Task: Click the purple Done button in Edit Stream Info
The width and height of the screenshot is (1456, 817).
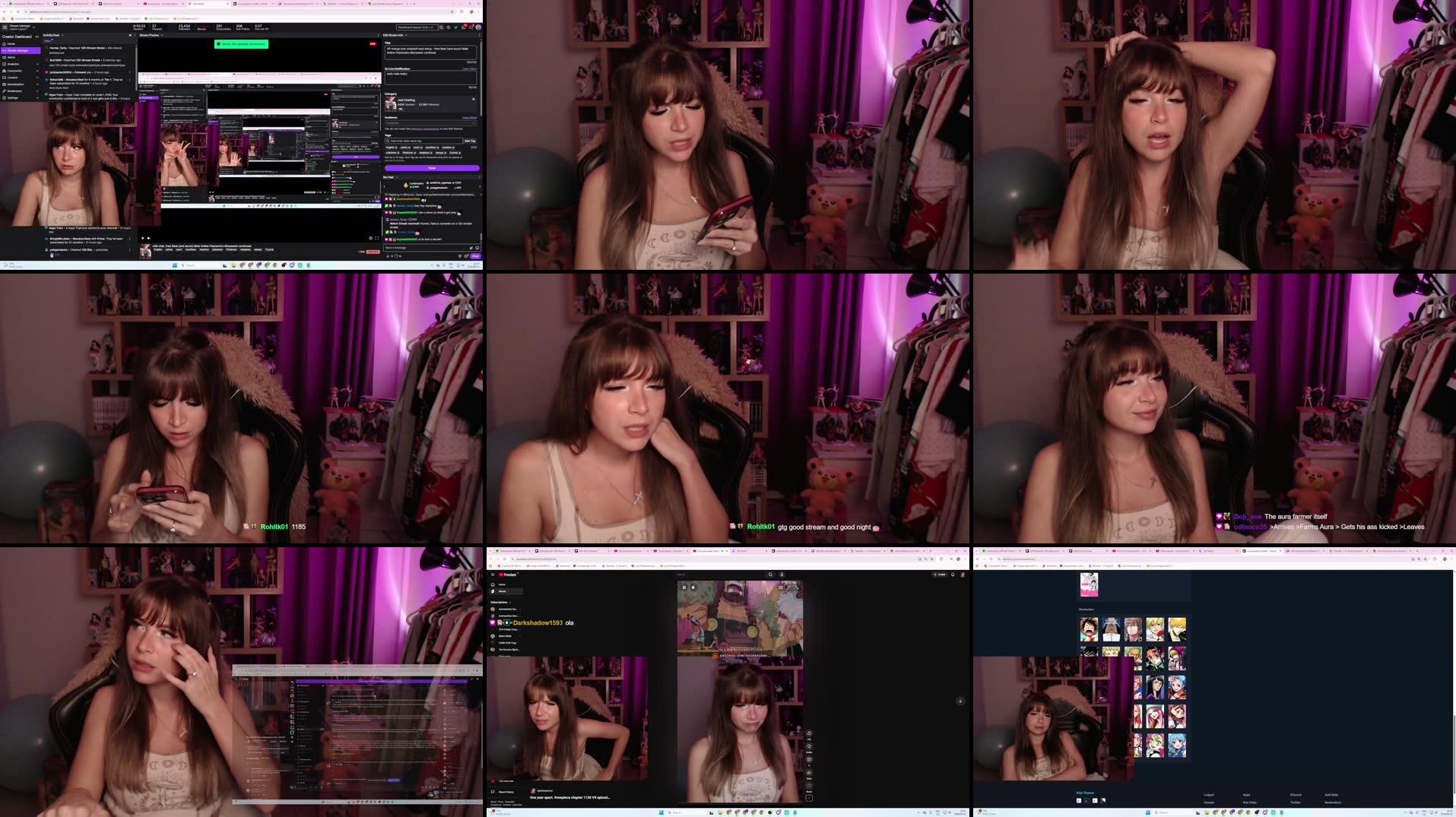Action: pos(432,168)
